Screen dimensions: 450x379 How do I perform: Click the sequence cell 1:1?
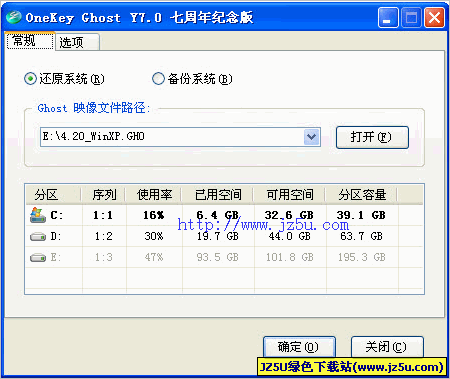103,215
